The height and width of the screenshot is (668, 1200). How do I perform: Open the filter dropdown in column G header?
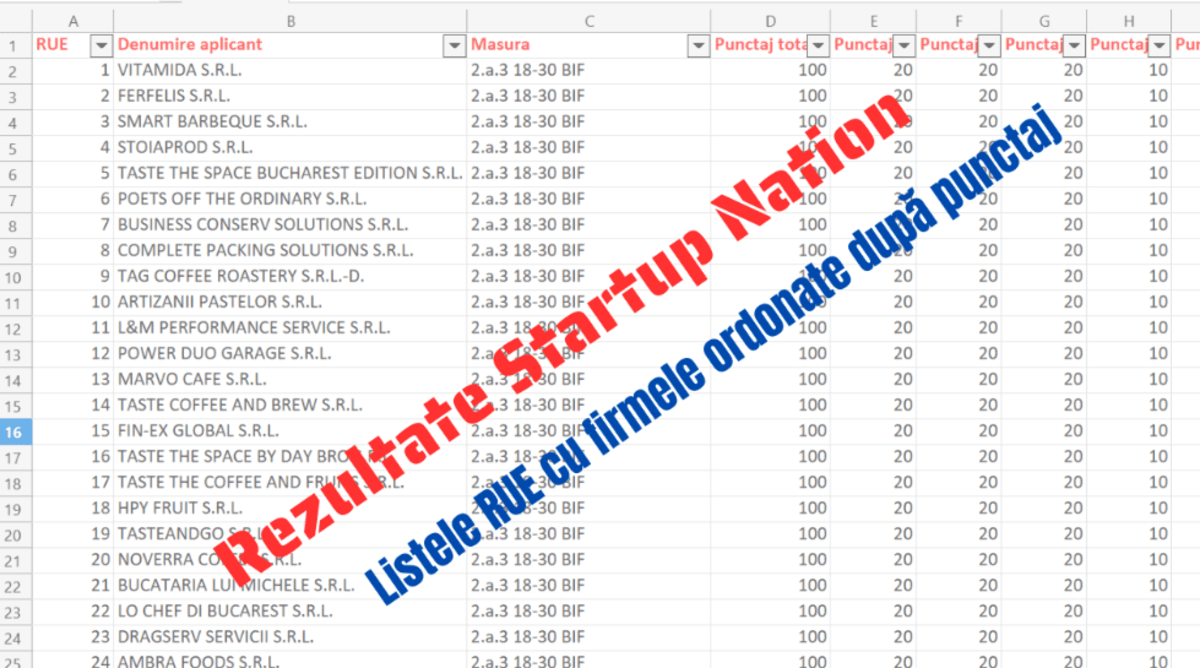tap(1074, 45)
